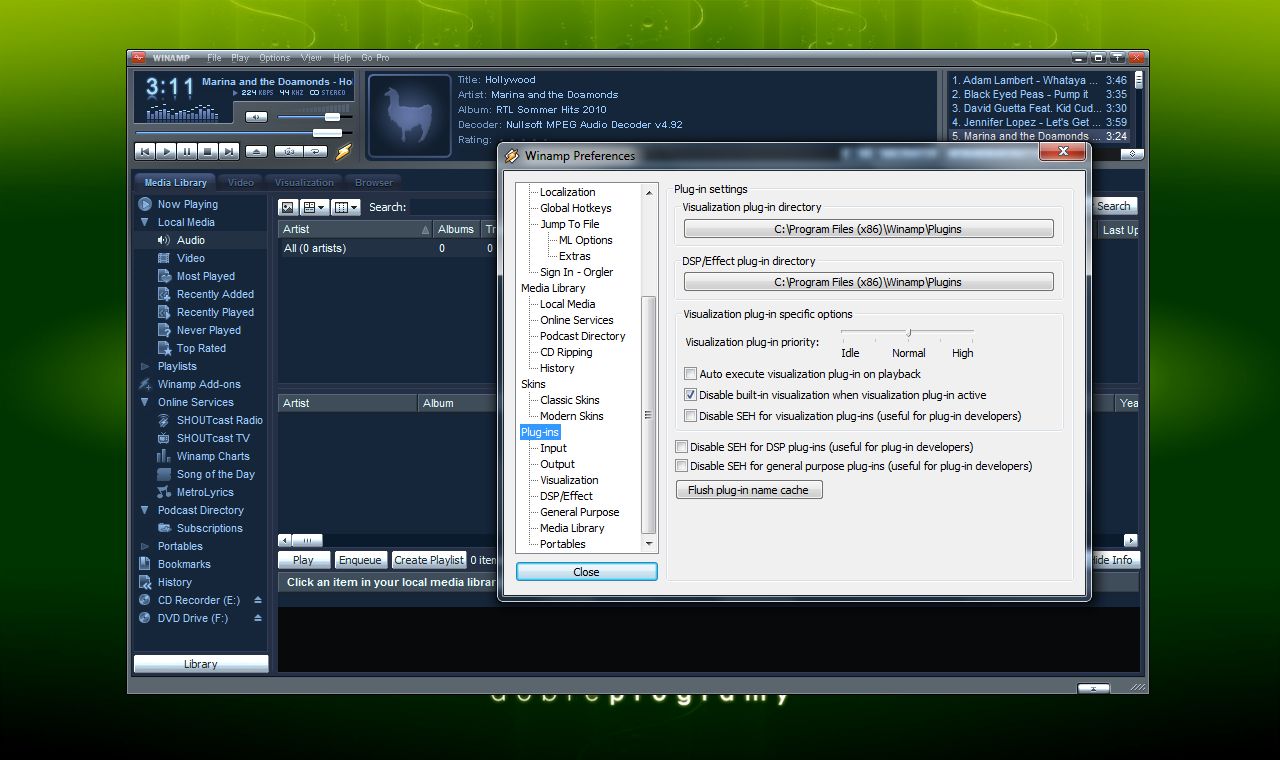The height and width of the screenshot is (760, 1280).
Task: Check Disable SEH for visualization plug-ins
Action: pyautogui.click(x=690, y=416)
